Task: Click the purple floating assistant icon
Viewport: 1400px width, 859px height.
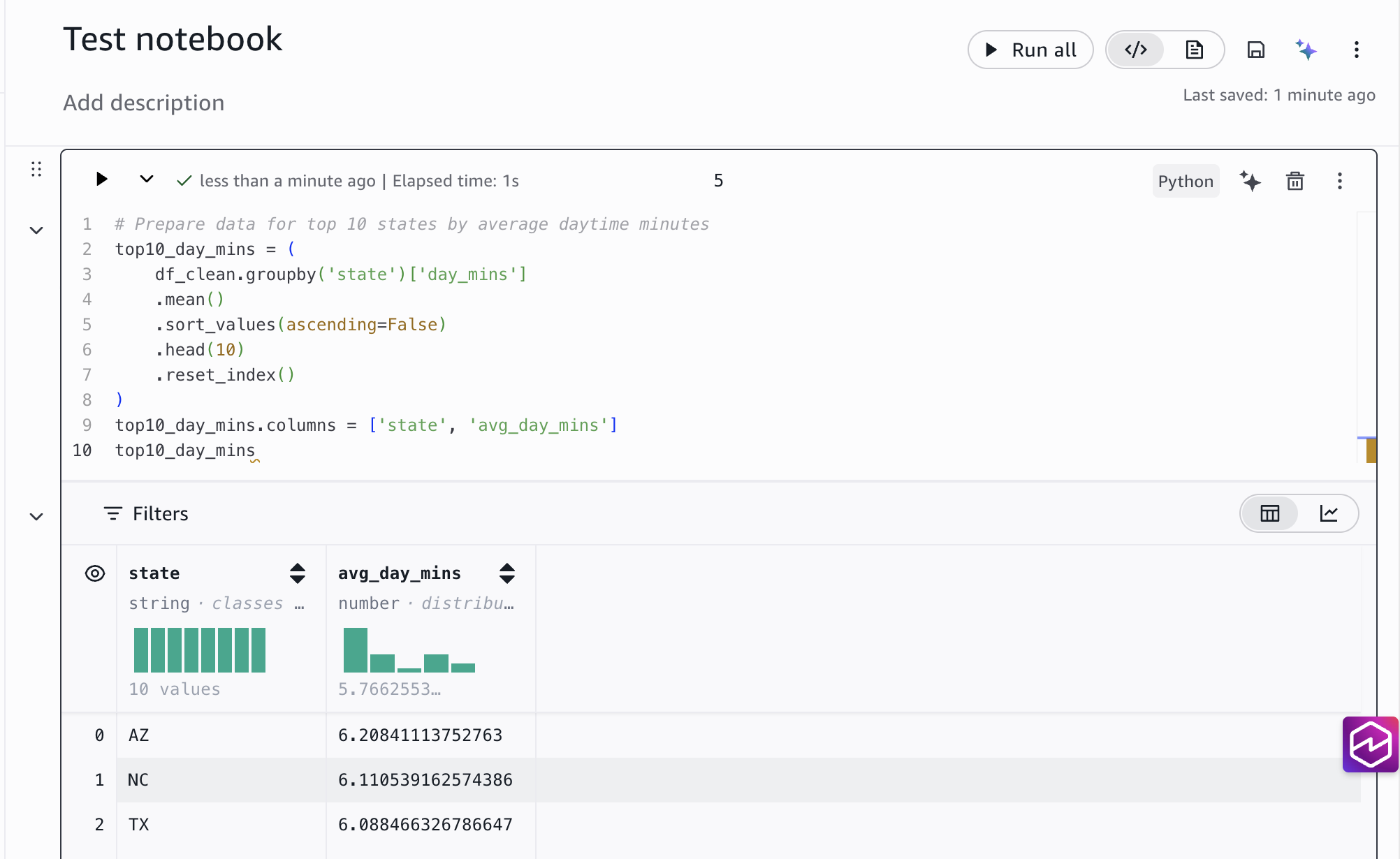Action: pyautogui.click(x=1370, y=744)
